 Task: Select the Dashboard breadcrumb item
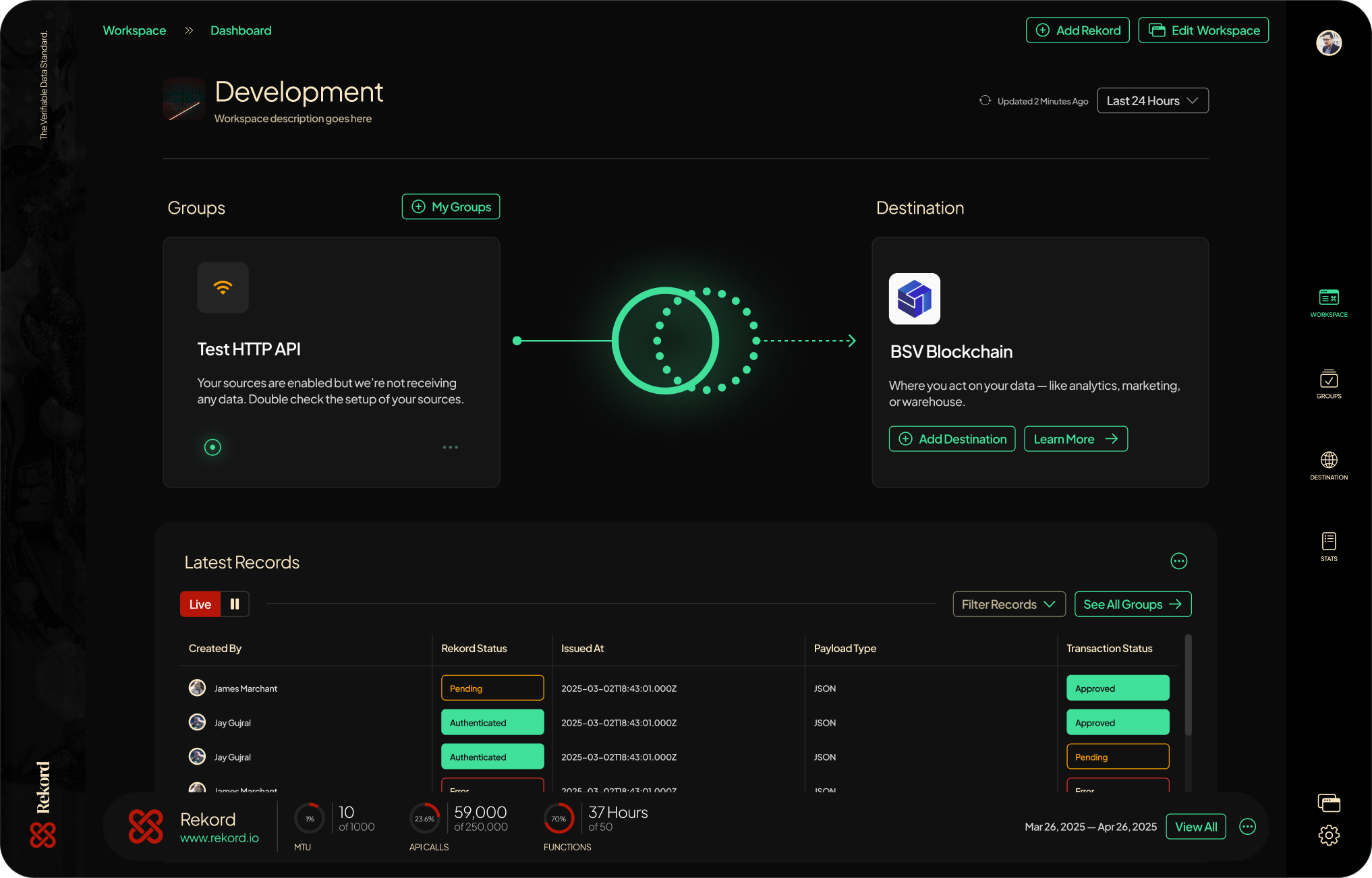point(241,30)
